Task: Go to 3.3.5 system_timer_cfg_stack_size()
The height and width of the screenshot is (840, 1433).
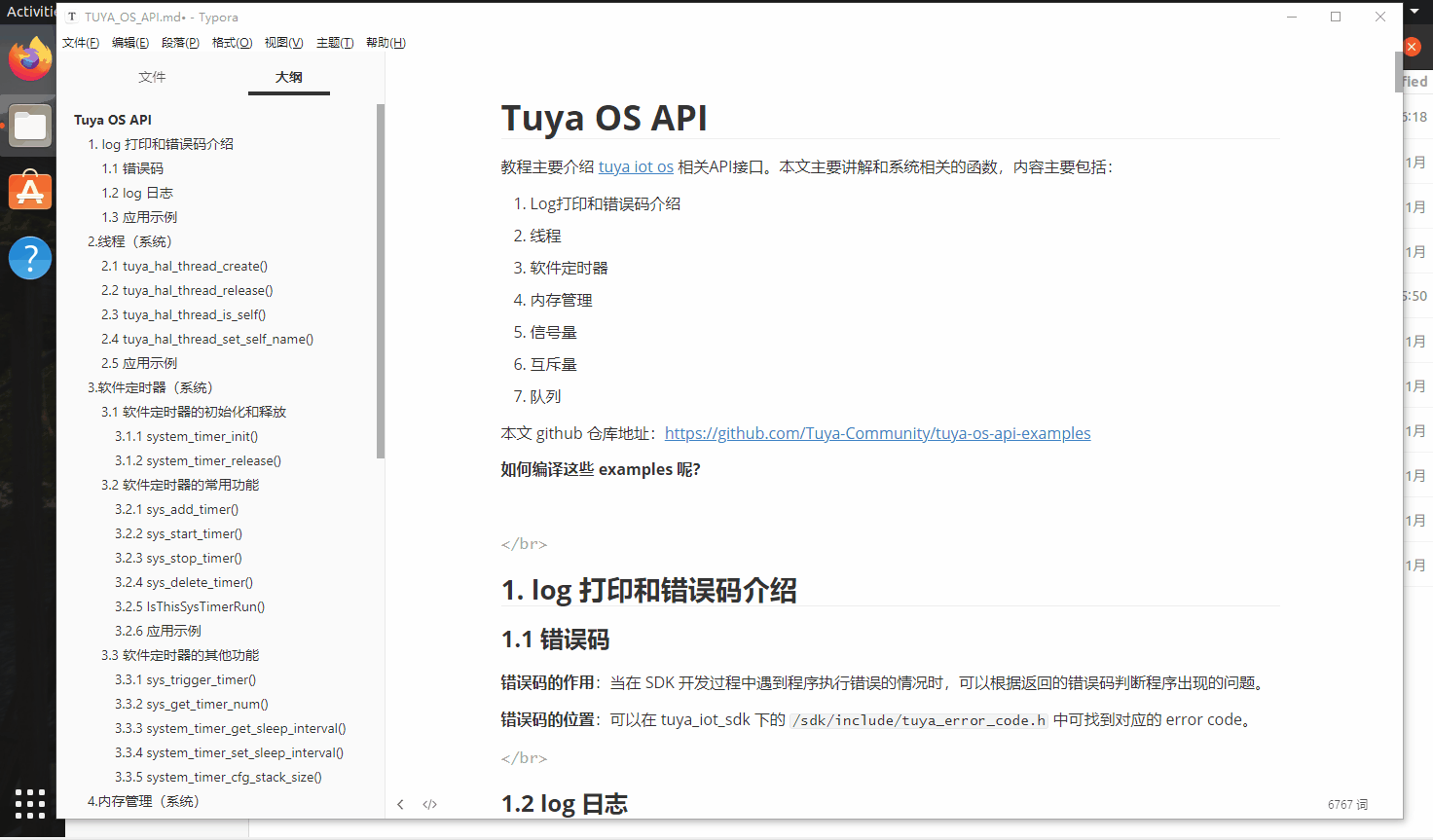Action: pos(218,777)
